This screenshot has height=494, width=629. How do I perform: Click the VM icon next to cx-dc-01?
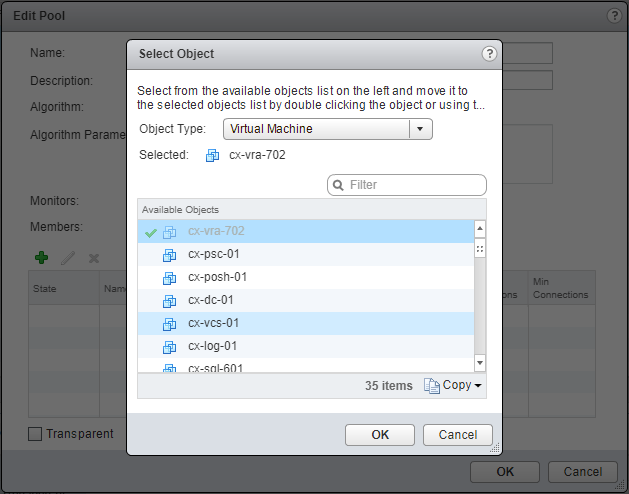[169, 300]
